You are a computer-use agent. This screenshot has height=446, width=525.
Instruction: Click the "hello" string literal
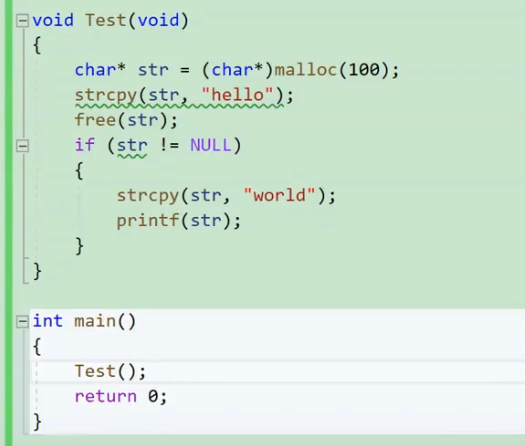pos(238,95)
